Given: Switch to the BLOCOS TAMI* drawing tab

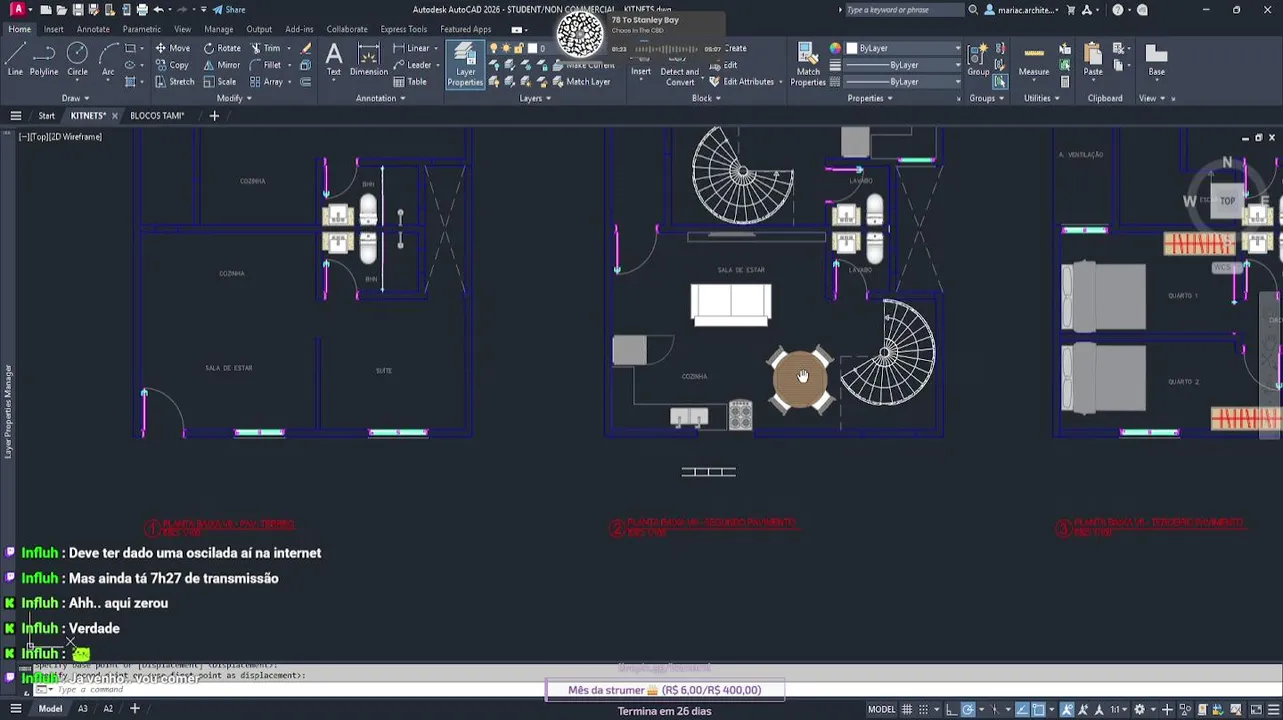Looking at the screenshot, I should (157, 116).
